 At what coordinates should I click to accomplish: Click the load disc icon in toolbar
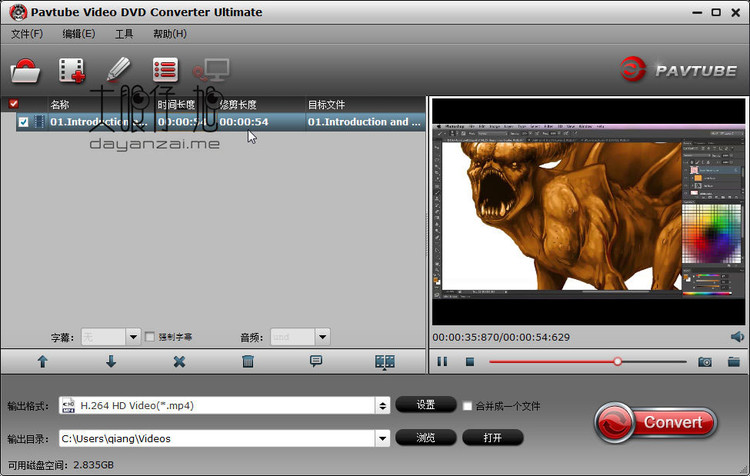click(x=25, y=71)
